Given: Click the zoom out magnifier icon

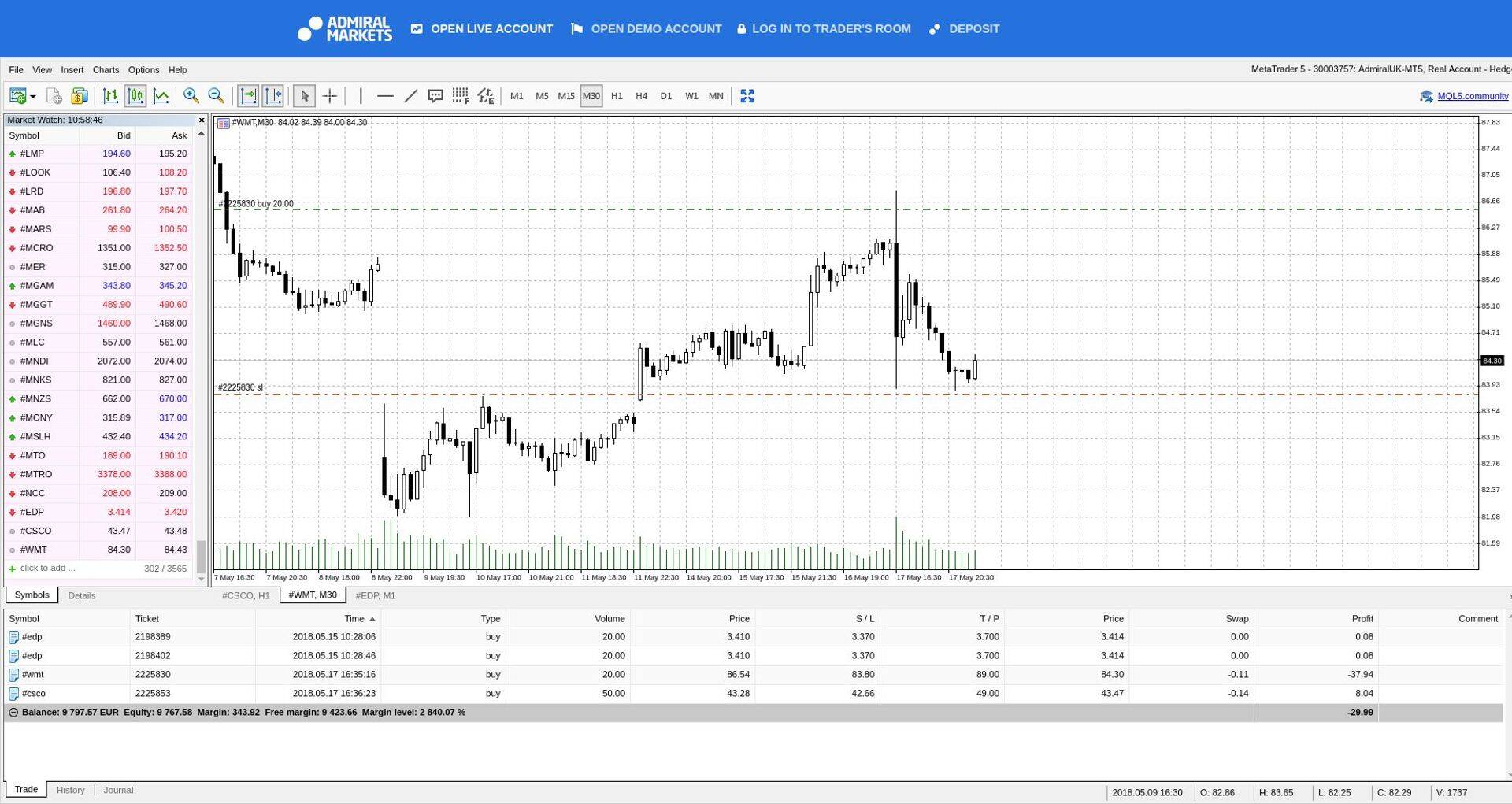Looking at the screenshot, I should point(216,96).
